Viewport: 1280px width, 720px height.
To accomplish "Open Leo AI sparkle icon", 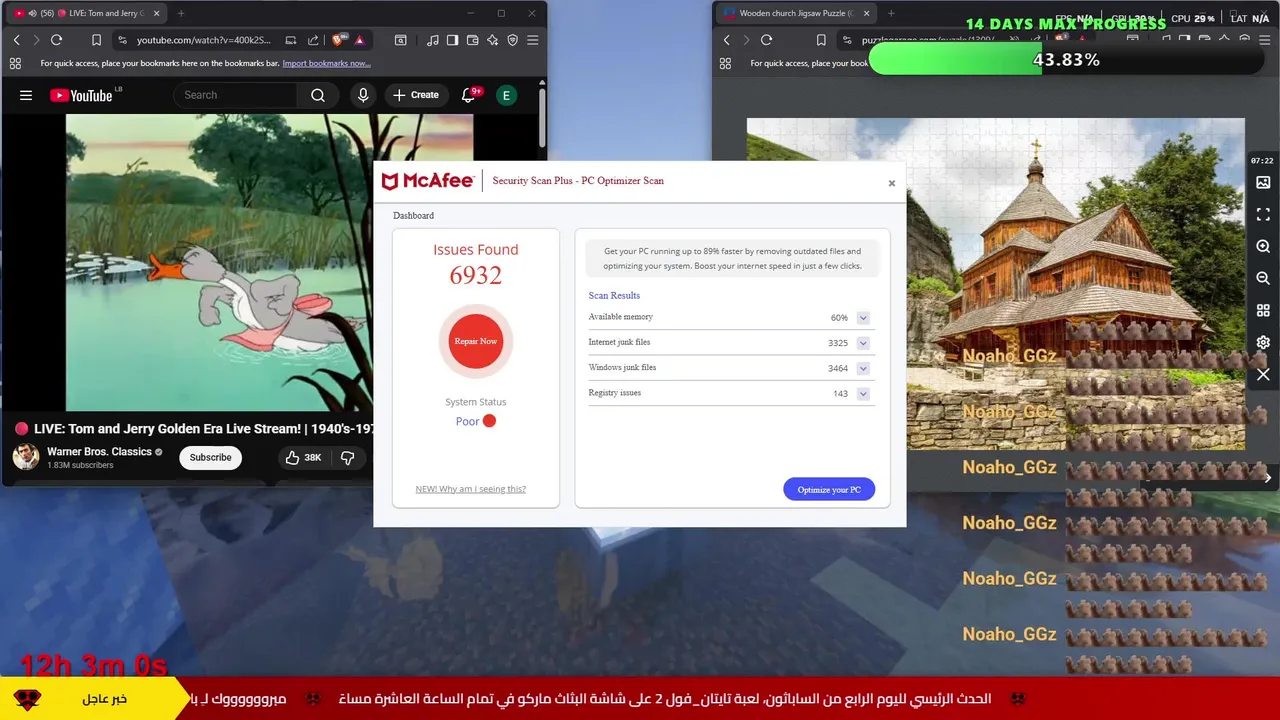I will (492, 40).
